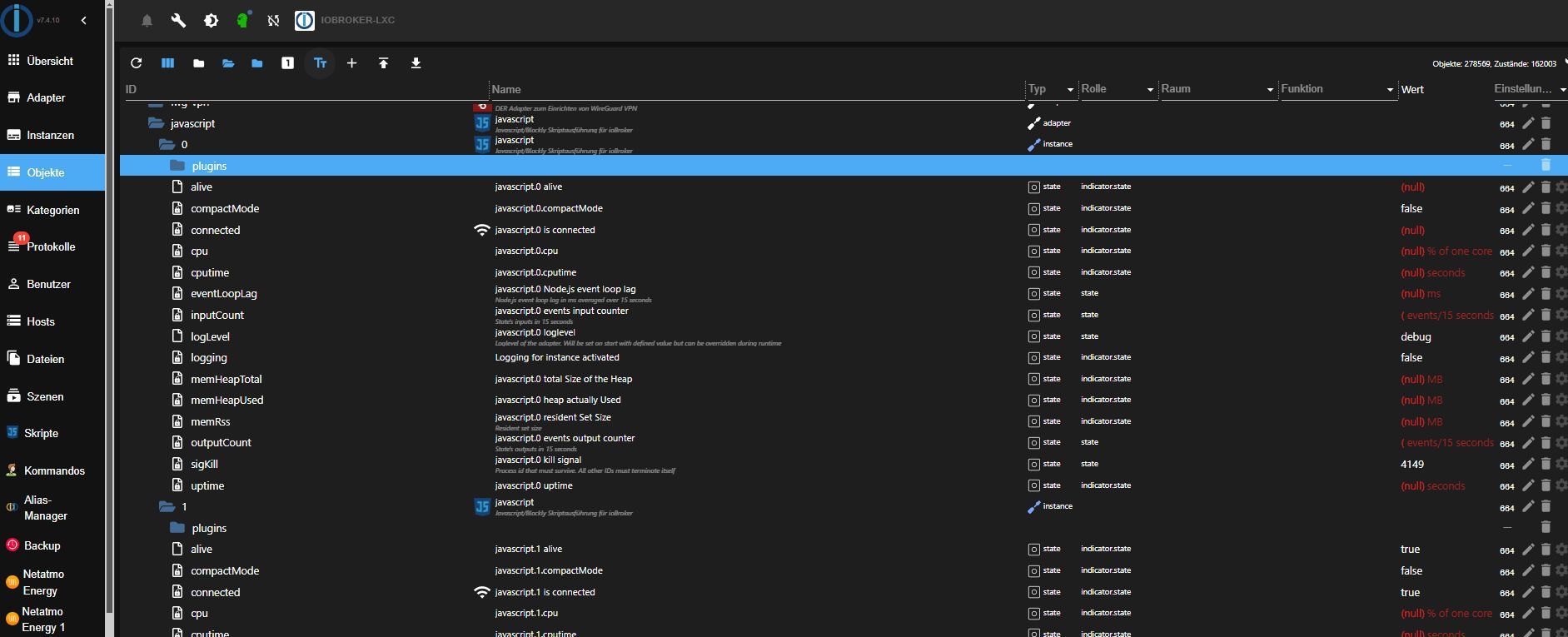
Task: Expand one level with the '1' icon
Action: coord(287,63)
